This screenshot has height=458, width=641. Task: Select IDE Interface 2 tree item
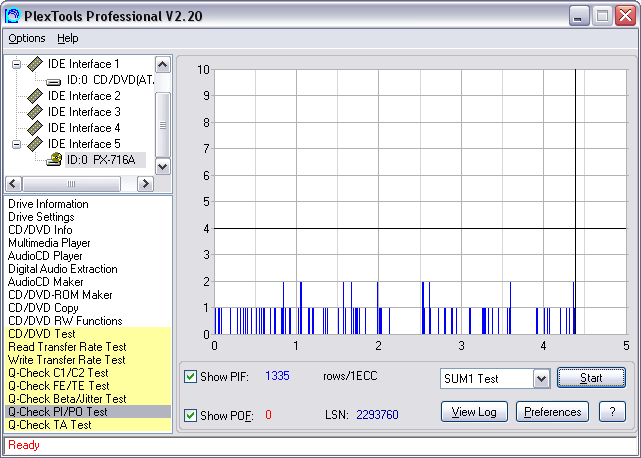[x=84, y=96]
